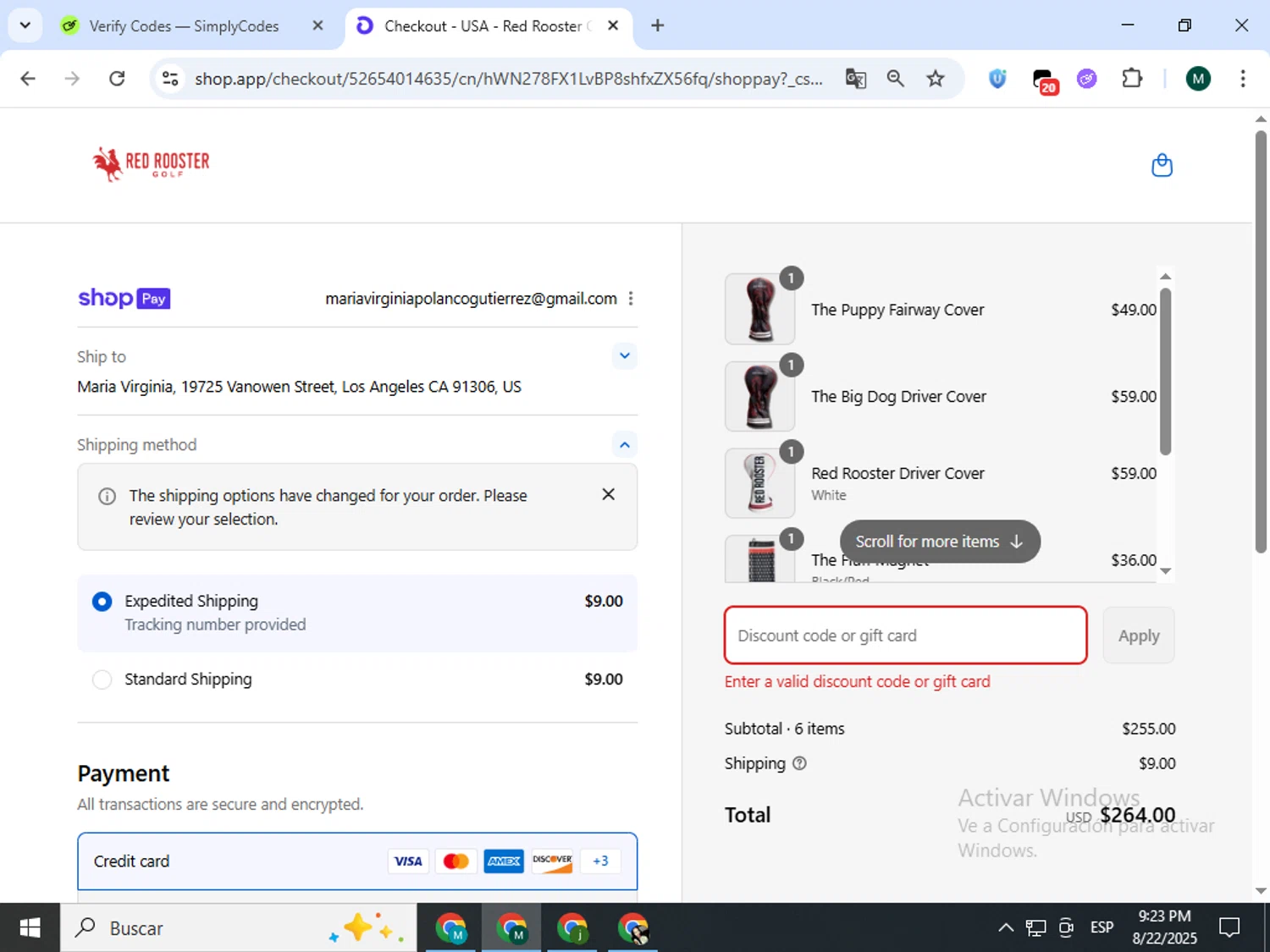Select Expedited Shipping option

[357, 613]
